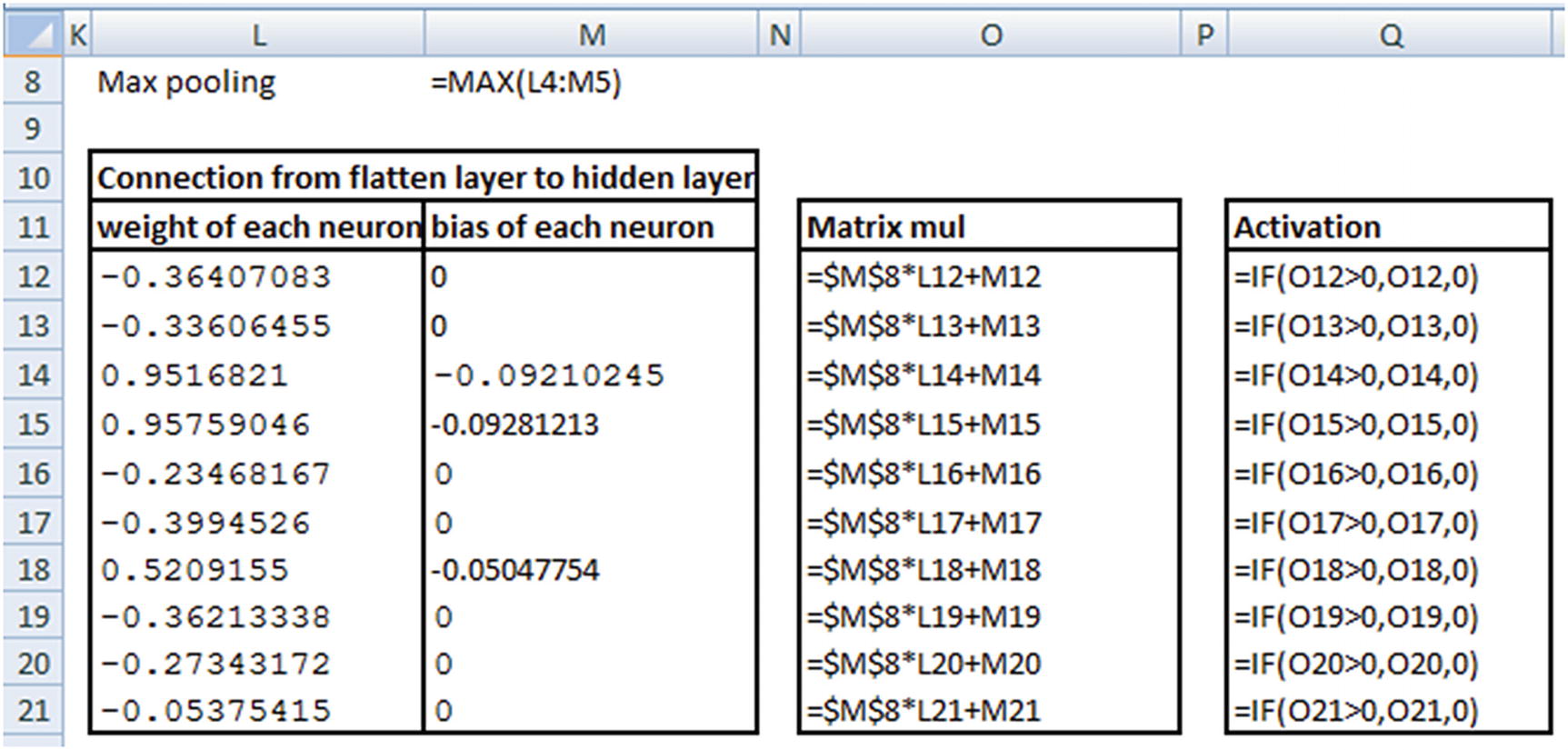Select weight cell 0.9516821
Screen dimensions: 1568x750
click(x=258, y=375)
